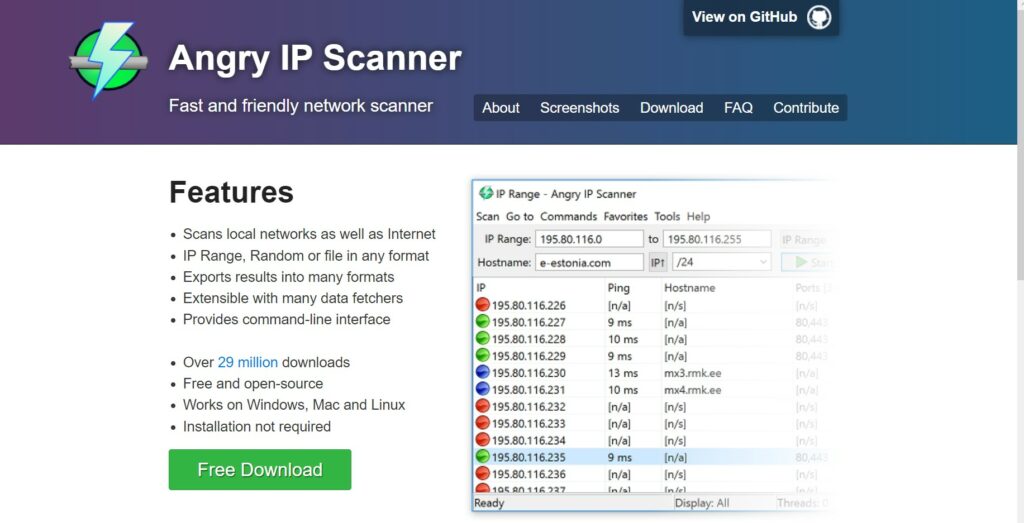Screen dimensions: 1024x523
Task: Select the IP address 195.80.116.229
Action: pos(529,356)
